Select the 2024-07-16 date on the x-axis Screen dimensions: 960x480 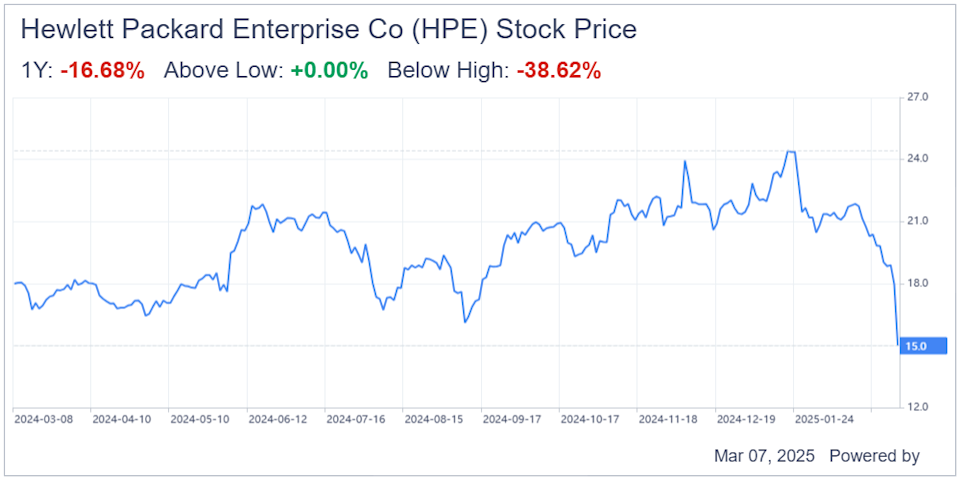(356, 419)
